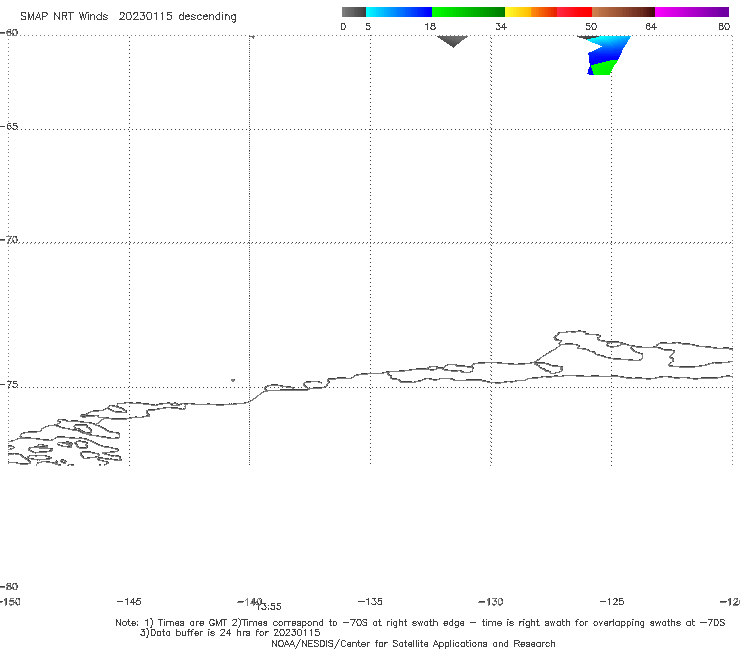Click the 'Data buffer is 24 hrs' note
This screenshot has height=650, width=740.
click(230, 633)
